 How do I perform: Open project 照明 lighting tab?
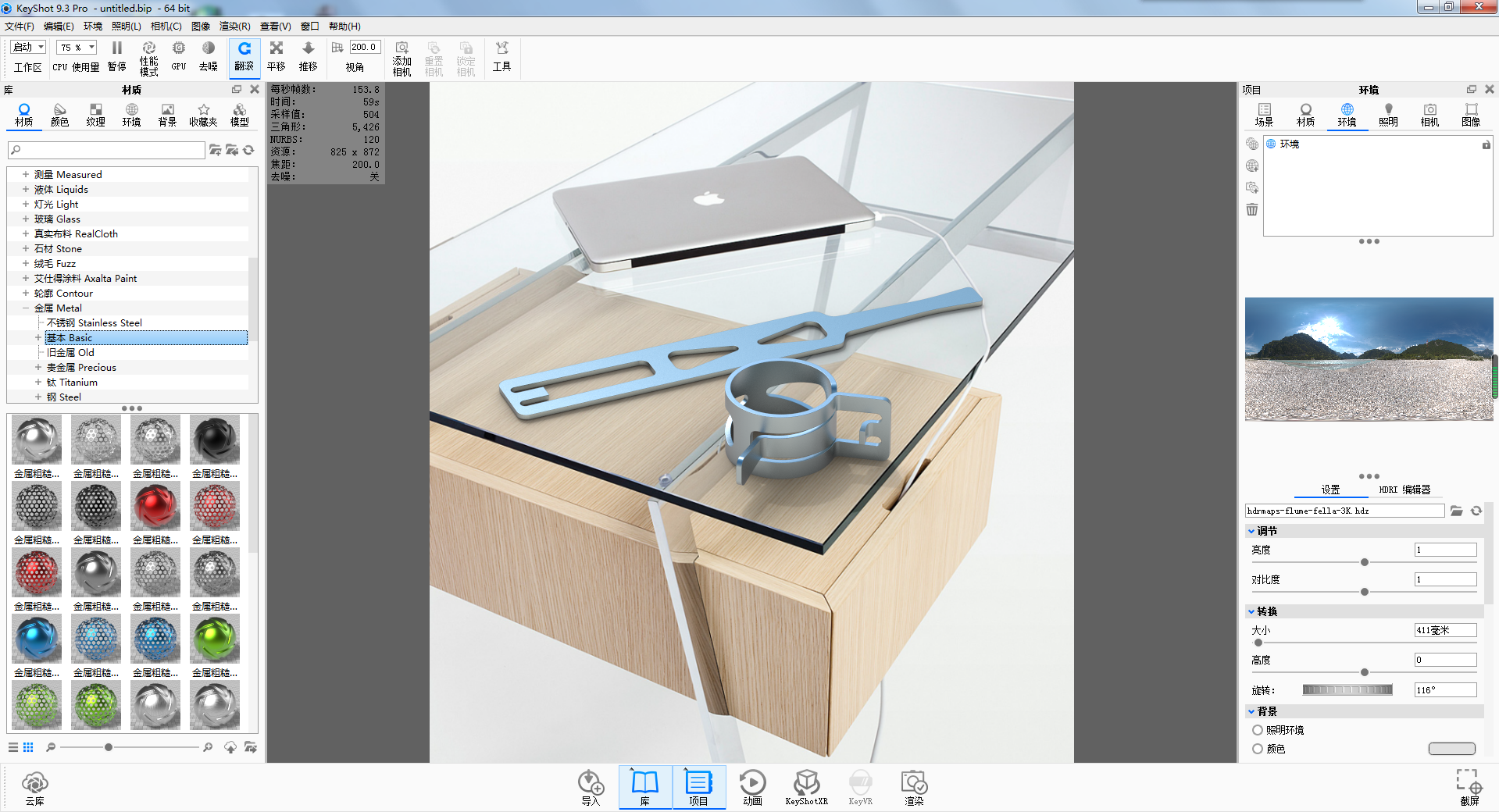tap(1388, 115)
